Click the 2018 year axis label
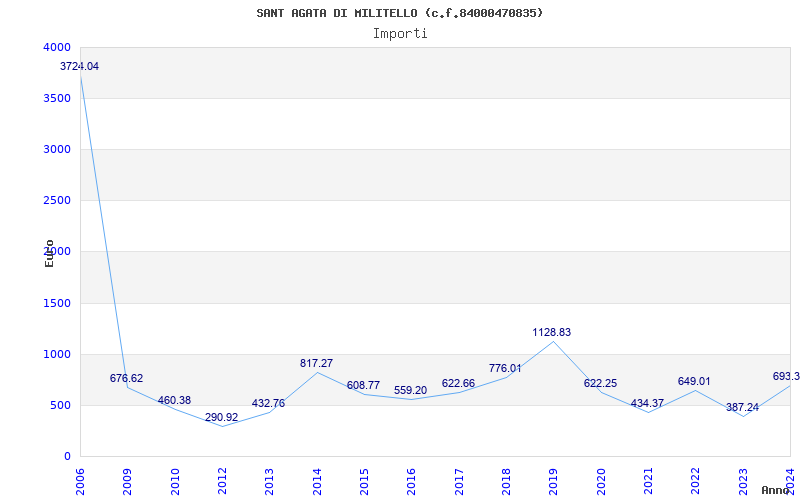Image resolution: width=800 pixels, height=500 pixels. tap(506, 482)
